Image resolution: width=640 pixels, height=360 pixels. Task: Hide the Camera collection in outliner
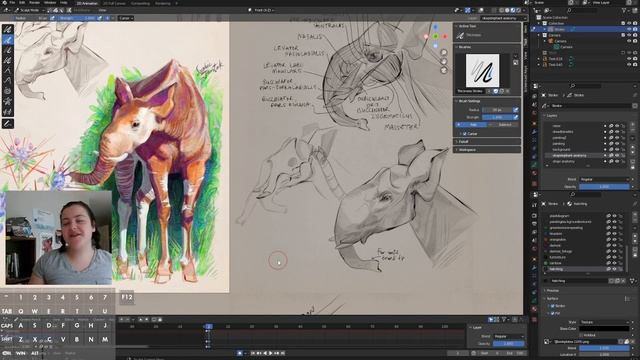629,36
